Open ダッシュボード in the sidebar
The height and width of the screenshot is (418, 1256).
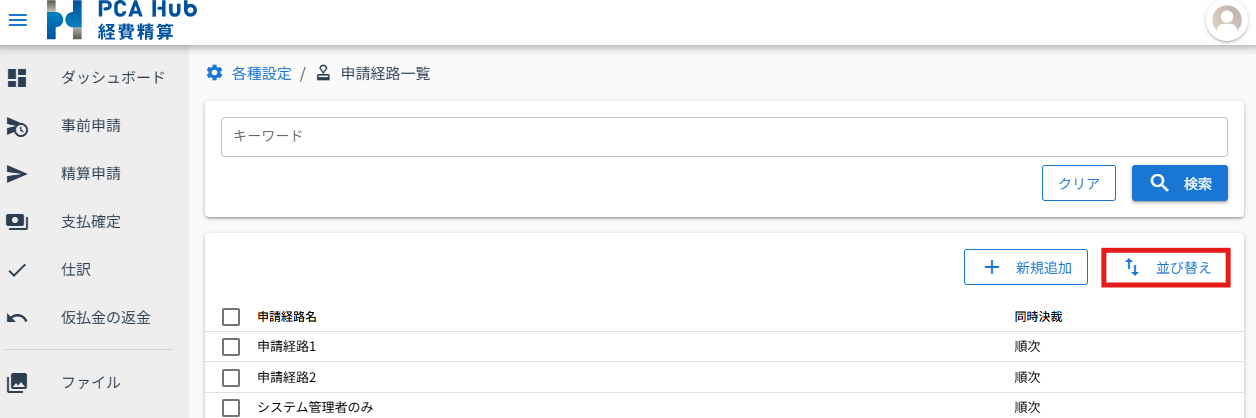click(113, 77)
